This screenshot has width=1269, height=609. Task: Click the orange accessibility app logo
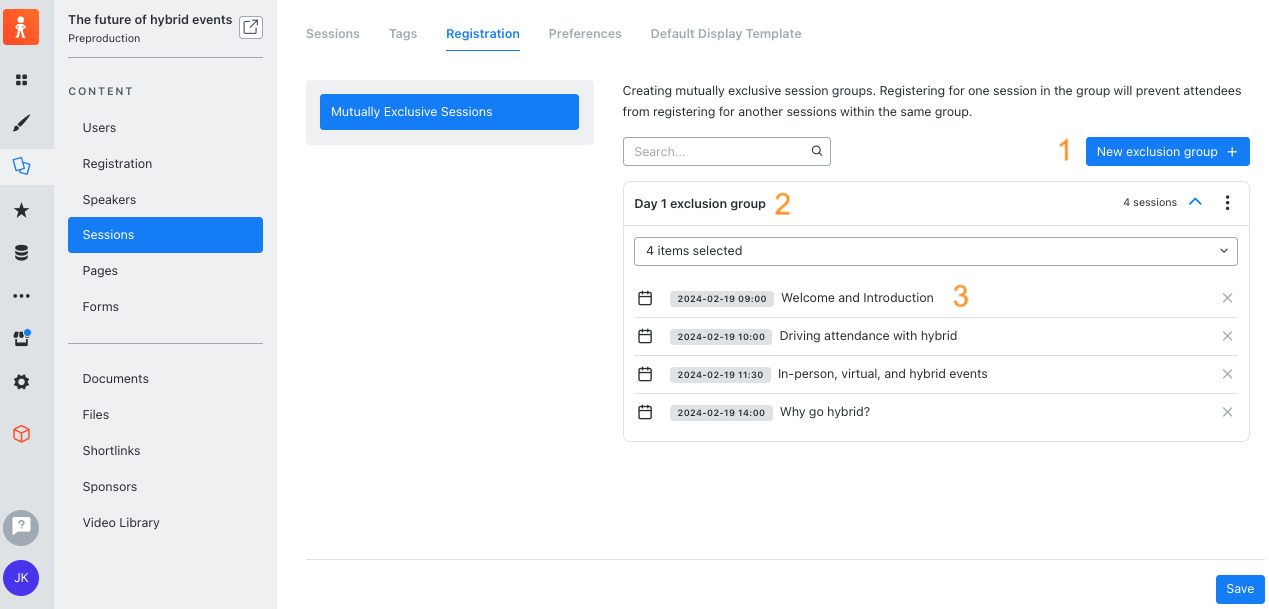21,27
